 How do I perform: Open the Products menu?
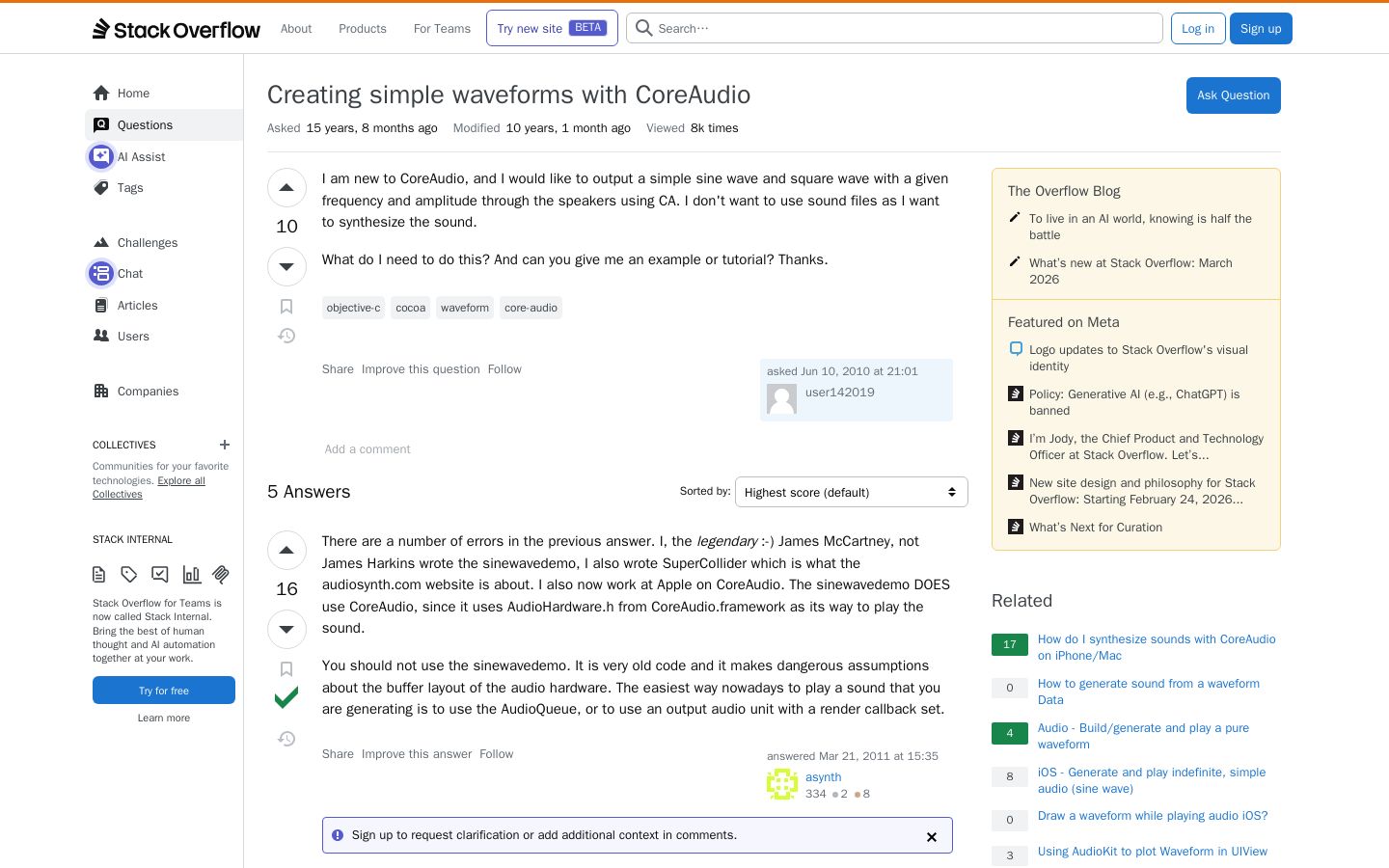point(363,29)
